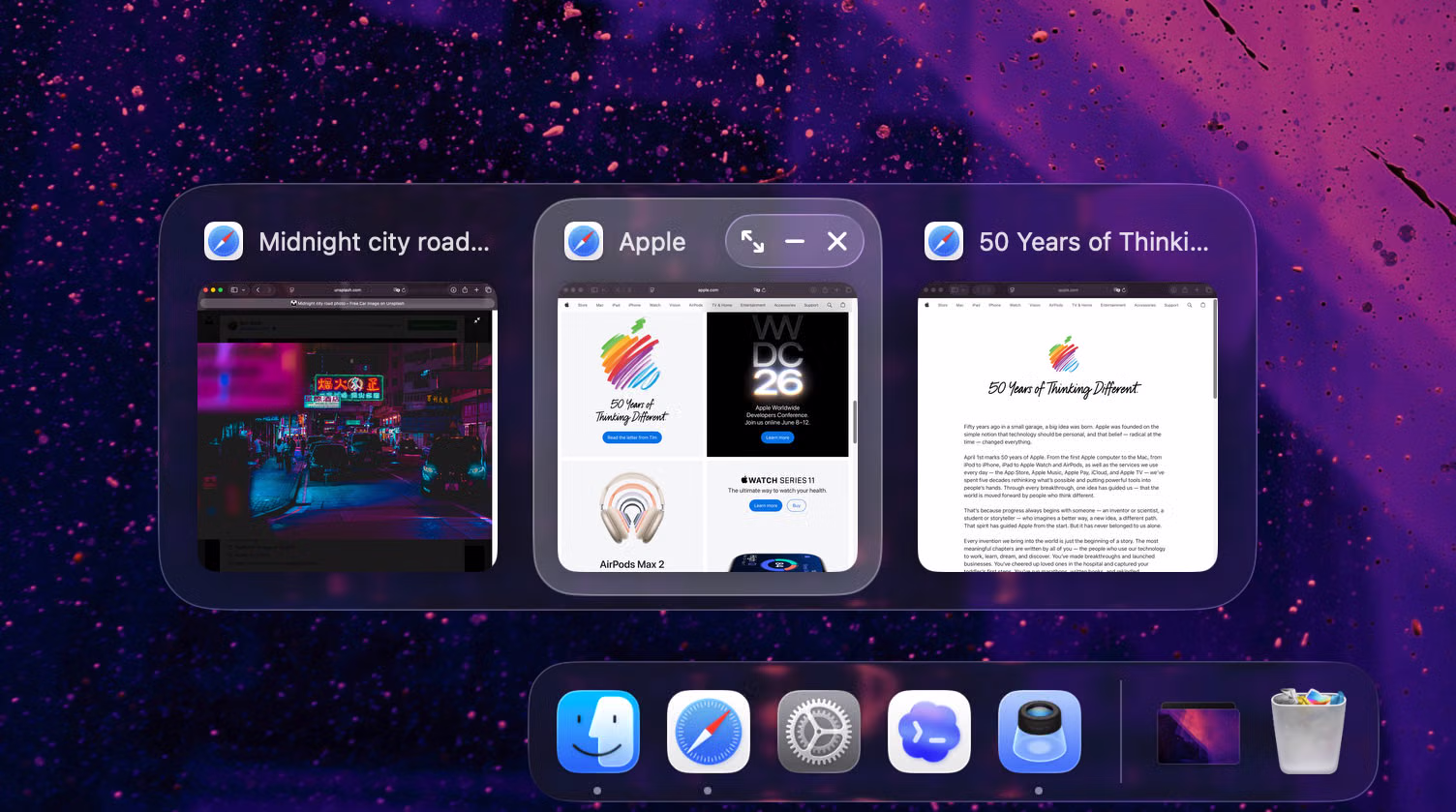Viewport: 1456px width, 812px height.
Task: Click the Dock separator line before the folder stack
Action: click(1121, 732)
